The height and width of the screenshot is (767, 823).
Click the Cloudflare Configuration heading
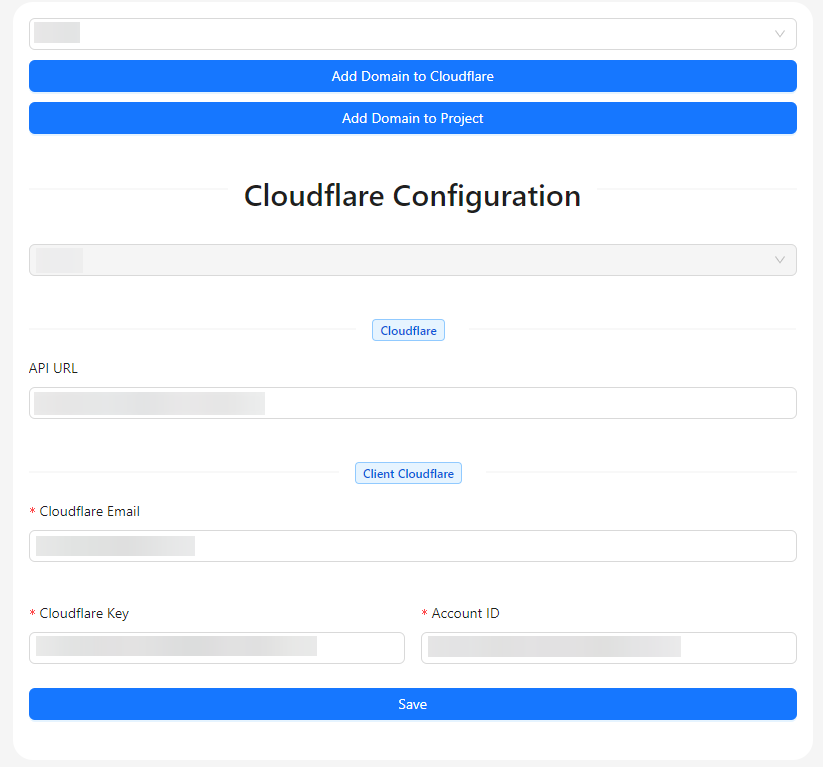tap(412, 196)
